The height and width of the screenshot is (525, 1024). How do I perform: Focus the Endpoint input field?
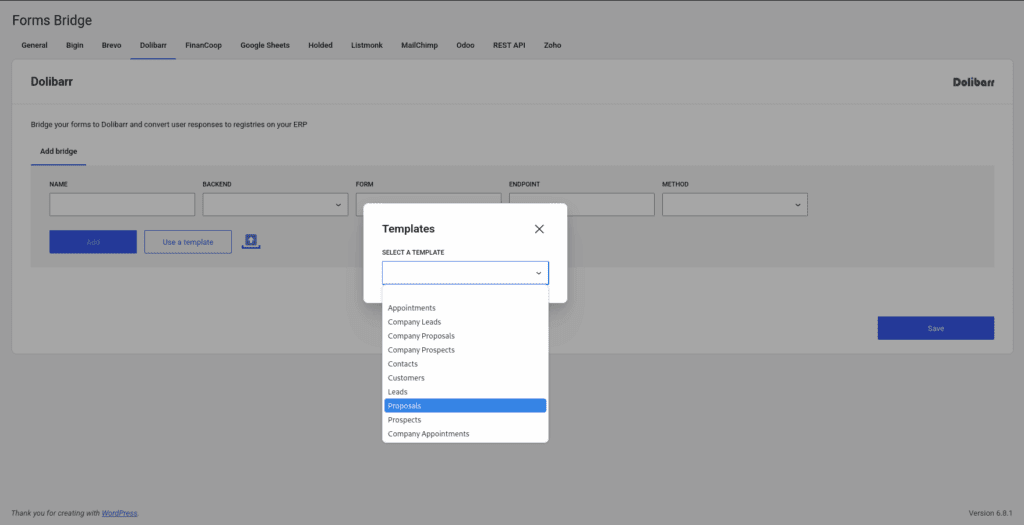tap(581, 204)
